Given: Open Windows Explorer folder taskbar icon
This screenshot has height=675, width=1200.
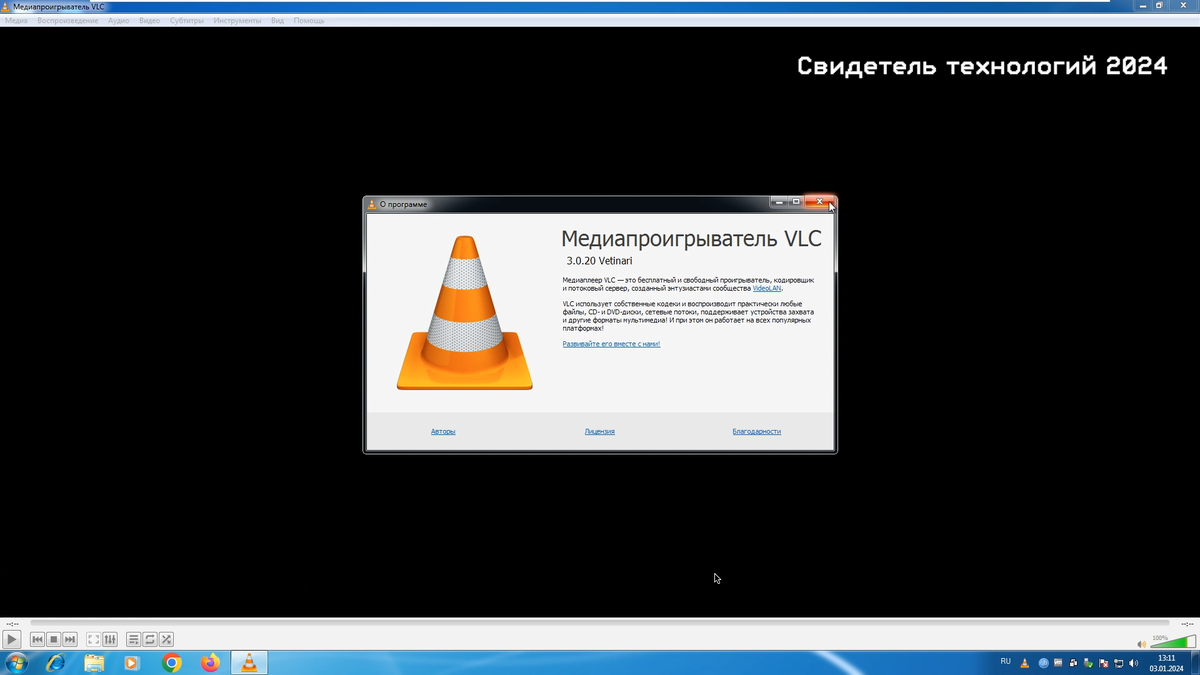Looking at the screenshot, I should pos(94,663).
